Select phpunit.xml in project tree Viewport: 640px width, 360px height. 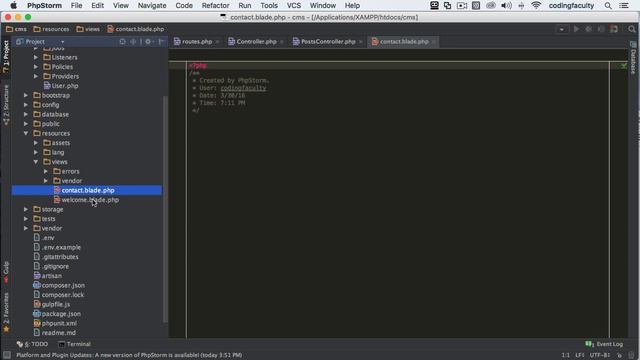click(55, 323)
